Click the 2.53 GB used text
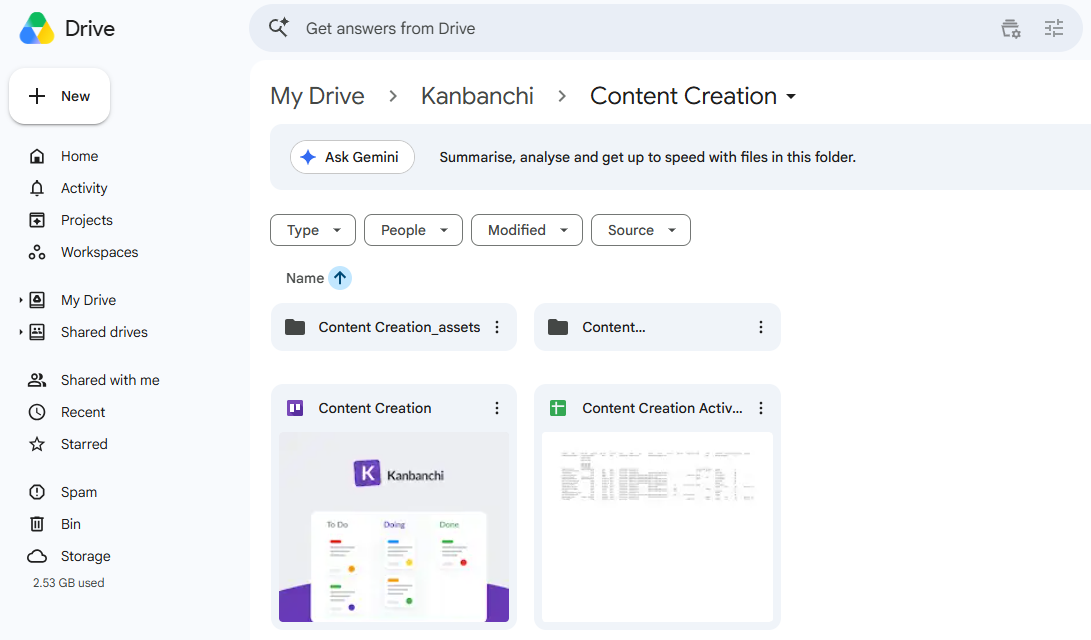This screenshot has height=640, width=1091. [x=68, y=583]
